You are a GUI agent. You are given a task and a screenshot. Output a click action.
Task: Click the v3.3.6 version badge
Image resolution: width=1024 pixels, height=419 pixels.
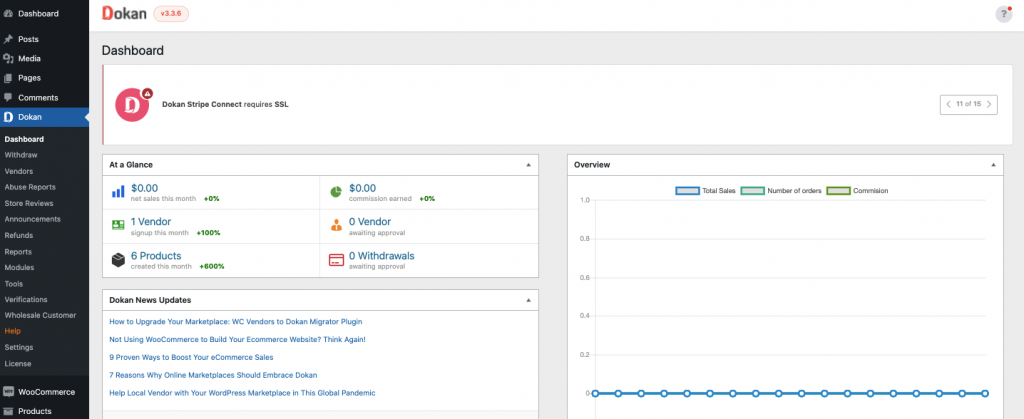171,14
